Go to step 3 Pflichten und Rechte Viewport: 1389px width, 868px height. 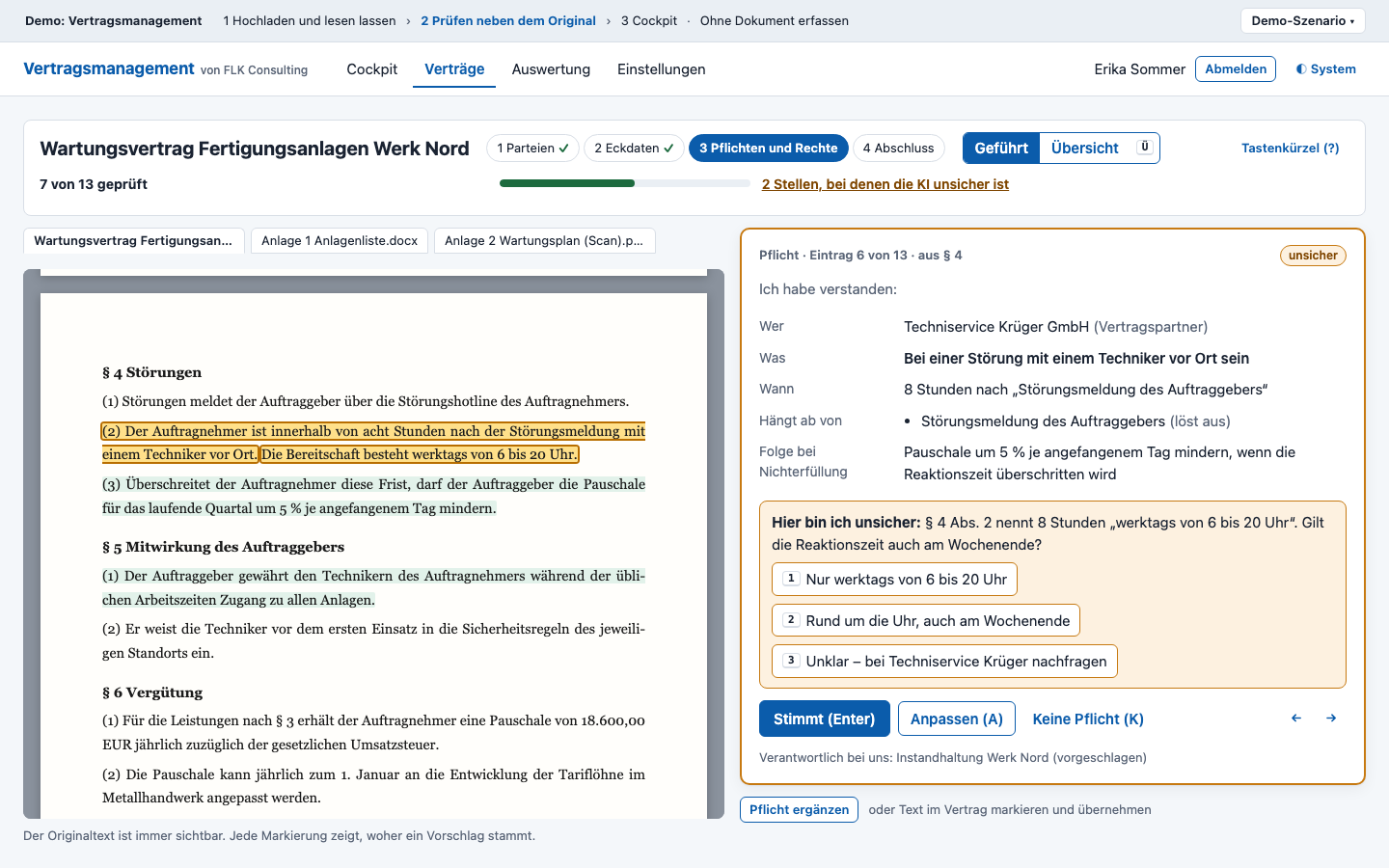pyautogui.click(x=769, y=149)
